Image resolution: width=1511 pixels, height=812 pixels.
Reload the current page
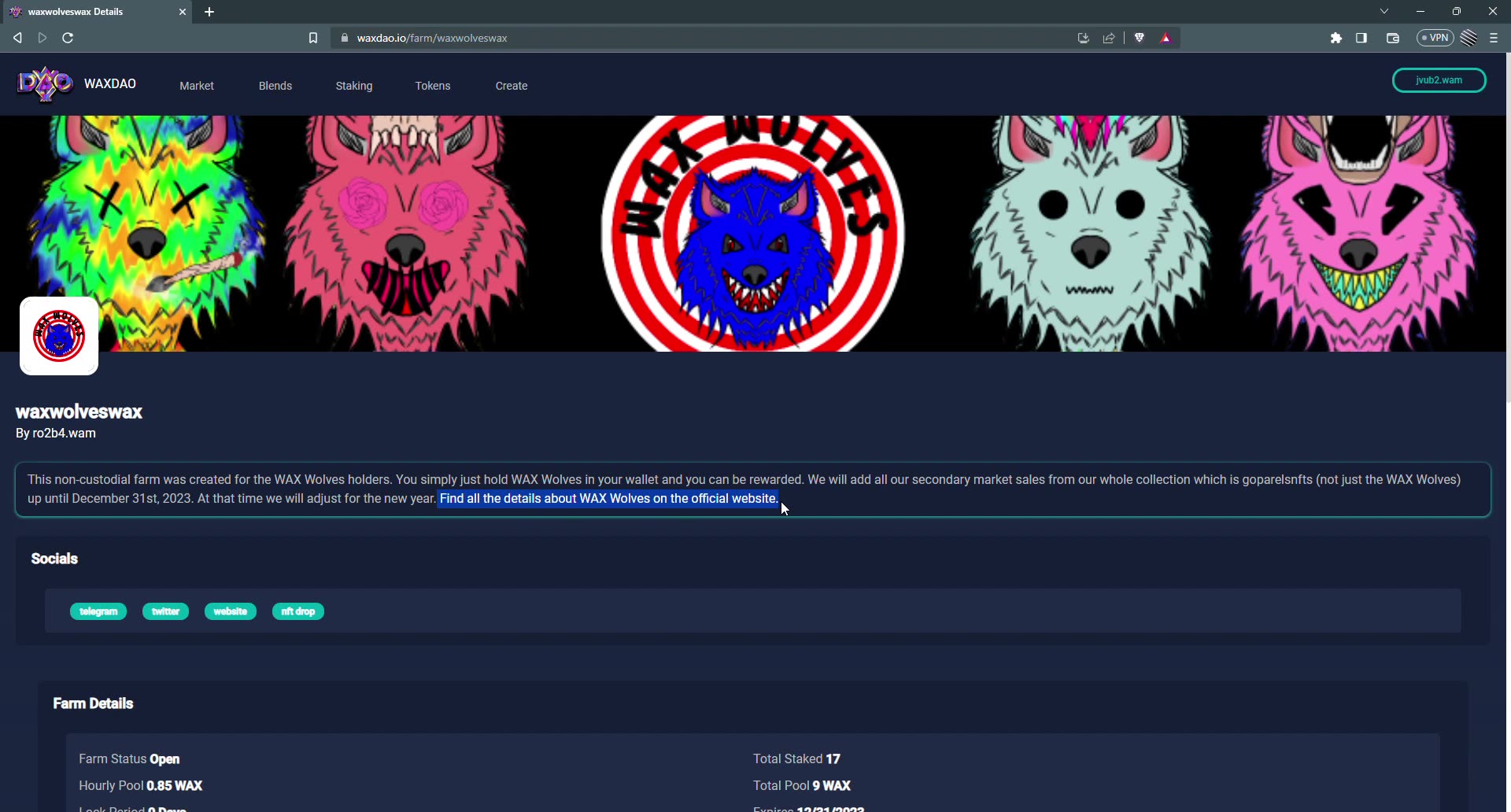click(68, 38)
